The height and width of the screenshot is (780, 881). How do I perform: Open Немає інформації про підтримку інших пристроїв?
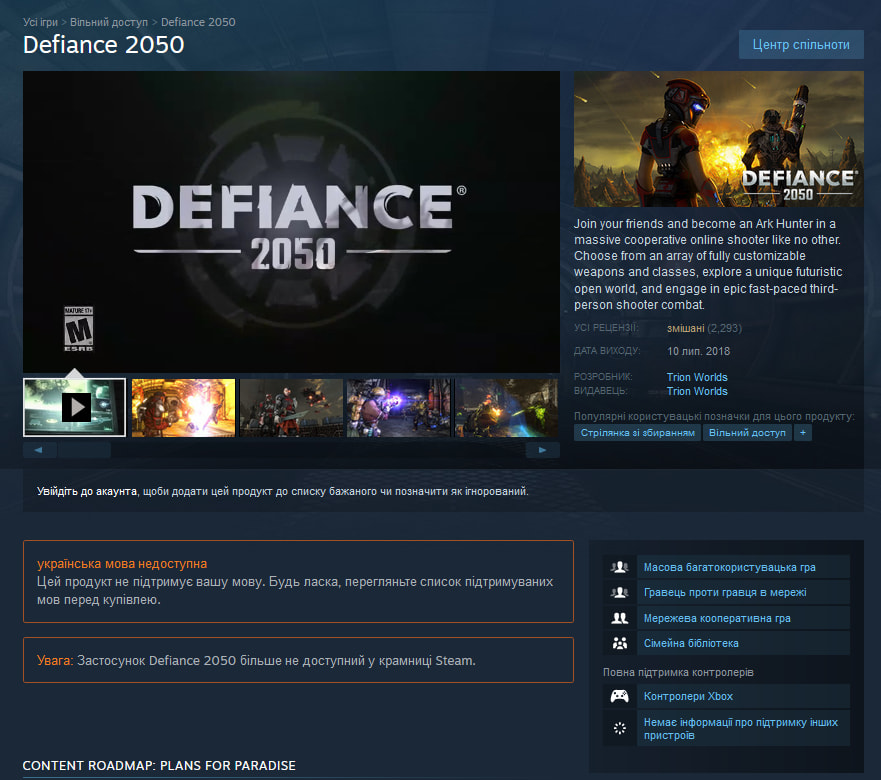pyautogui.click(x=741, y=728)
